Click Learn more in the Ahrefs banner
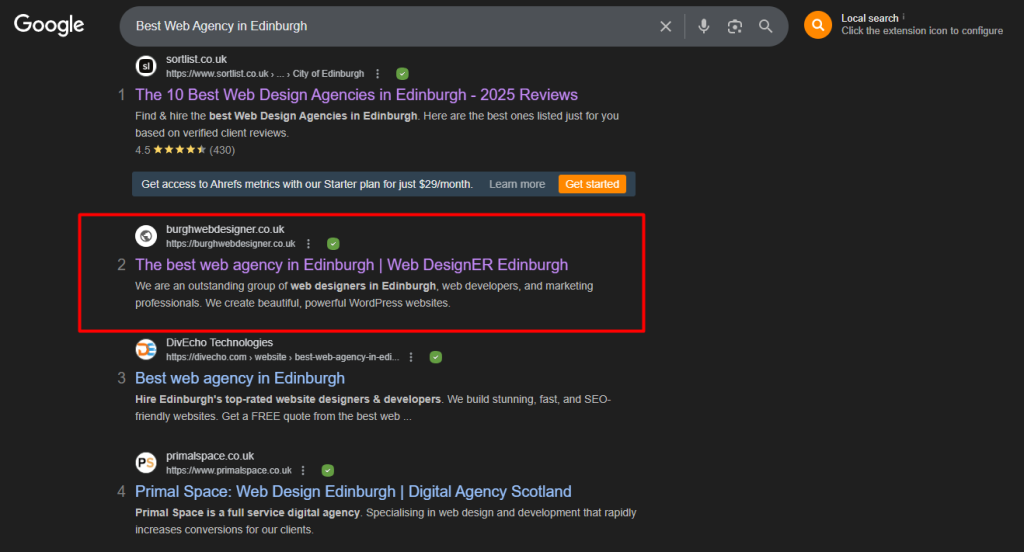 click(517, 184)
